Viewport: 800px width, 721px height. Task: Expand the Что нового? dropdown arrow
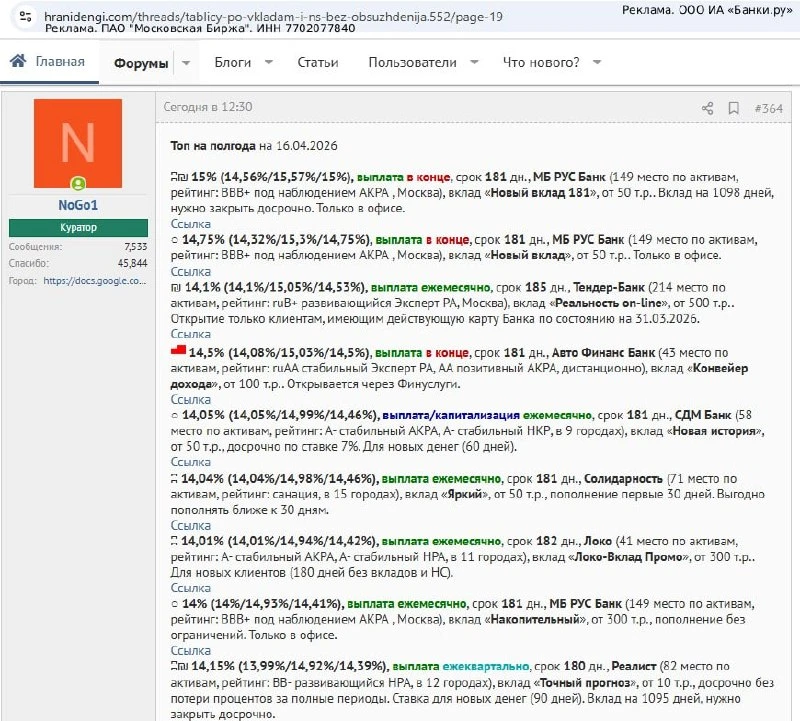tap(597, 62)
